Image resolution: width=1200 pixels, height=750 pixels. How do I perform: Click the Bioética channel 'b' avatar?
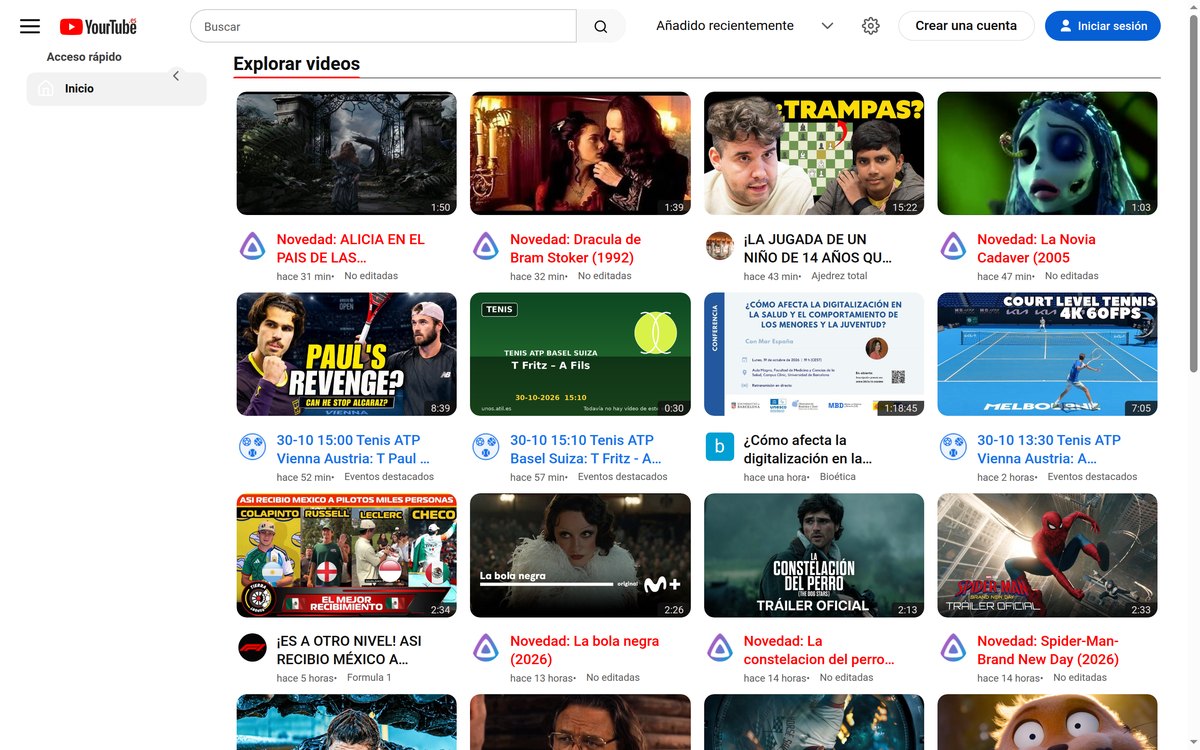720,447
